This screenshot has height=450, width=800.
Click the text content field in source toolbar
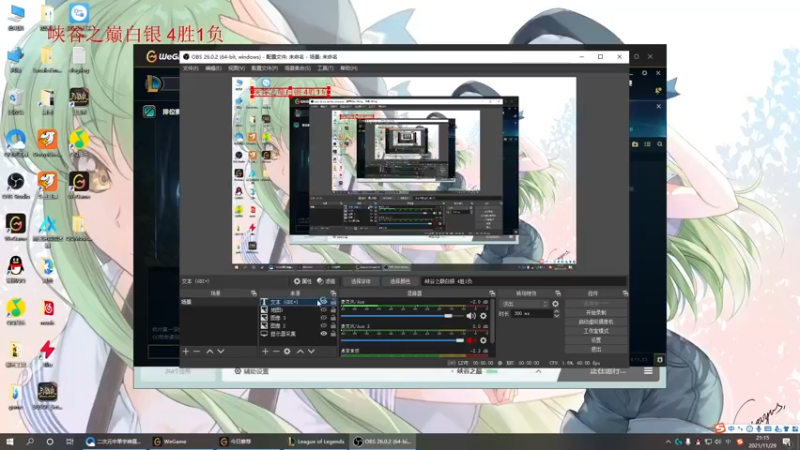523,281
